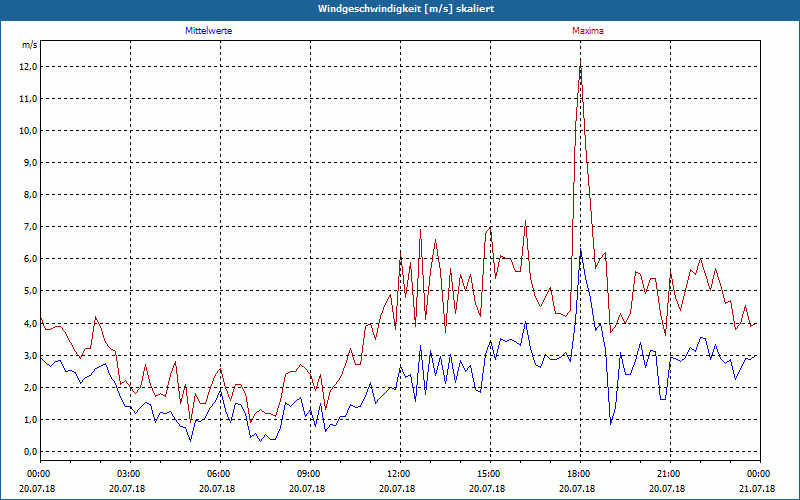The image size is (800, 500).
Task: Select the '6,0' y-axis value
Action: 30,259
